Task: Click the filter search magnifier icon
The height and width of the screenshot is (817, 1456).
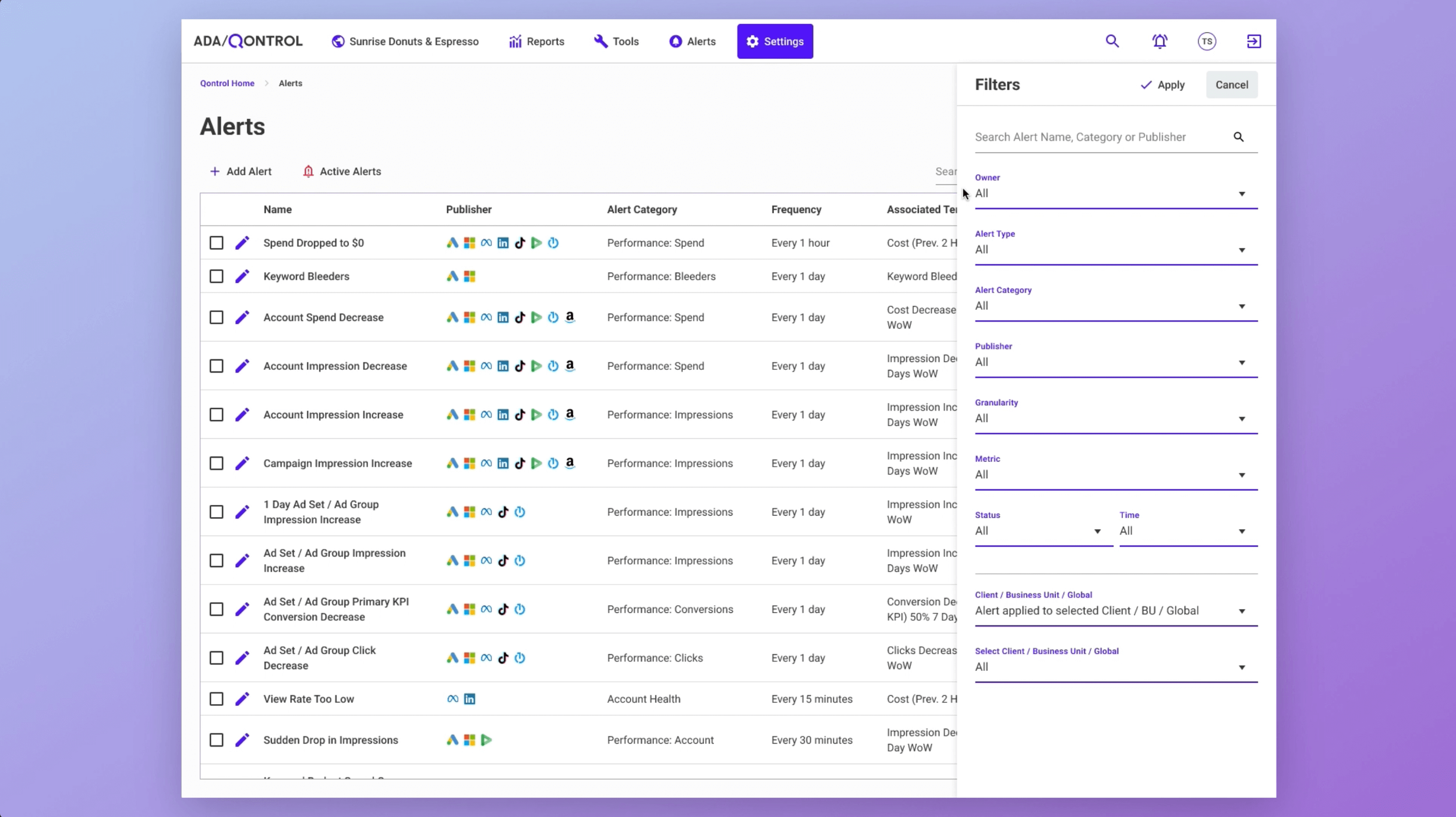Action: [1238, 137]
